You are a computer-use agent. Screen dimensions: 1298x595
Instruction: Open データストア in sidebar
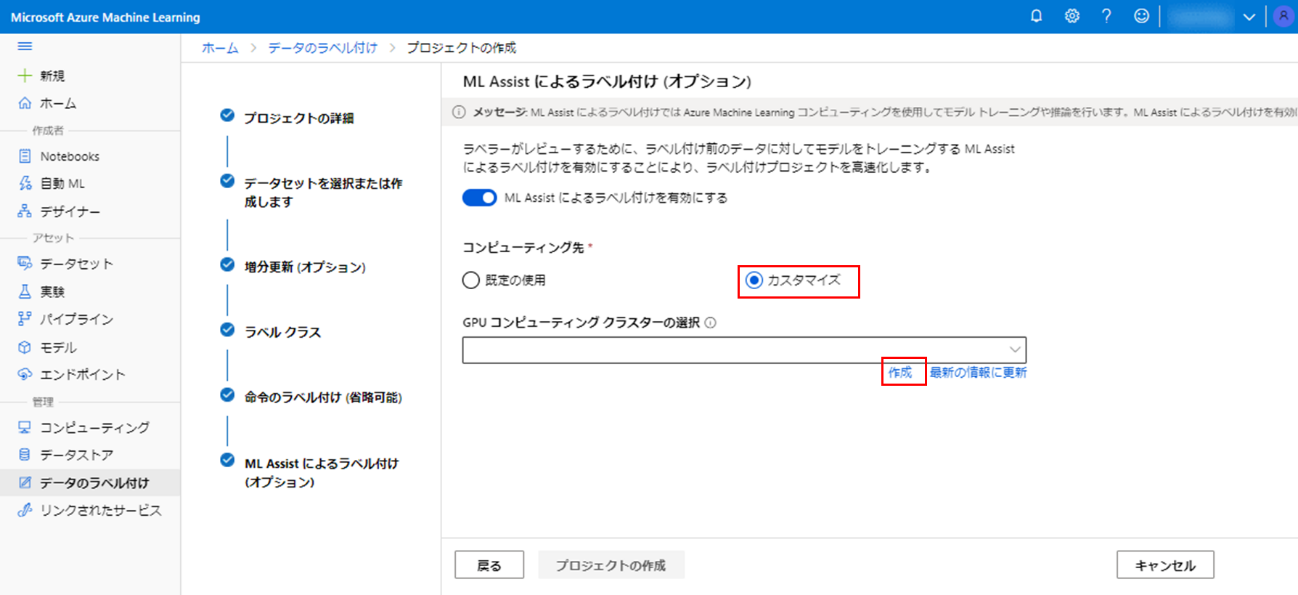coord(77,455)
